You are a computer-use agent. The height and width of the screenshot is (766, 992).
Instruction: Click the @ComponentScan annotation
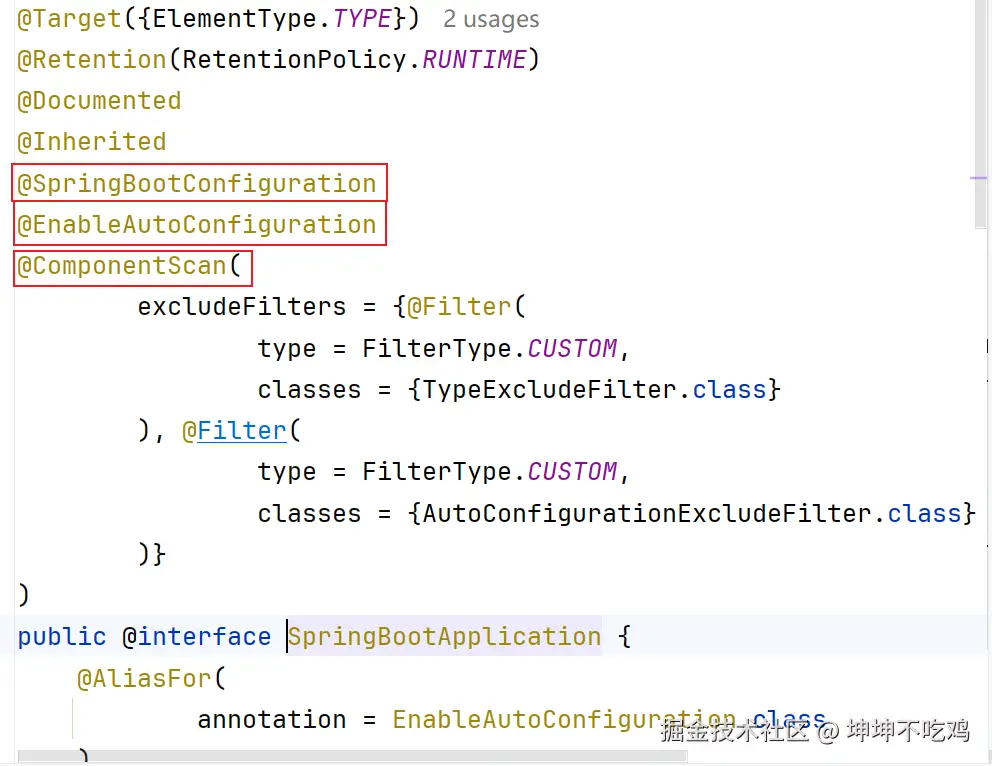point(121,266)
